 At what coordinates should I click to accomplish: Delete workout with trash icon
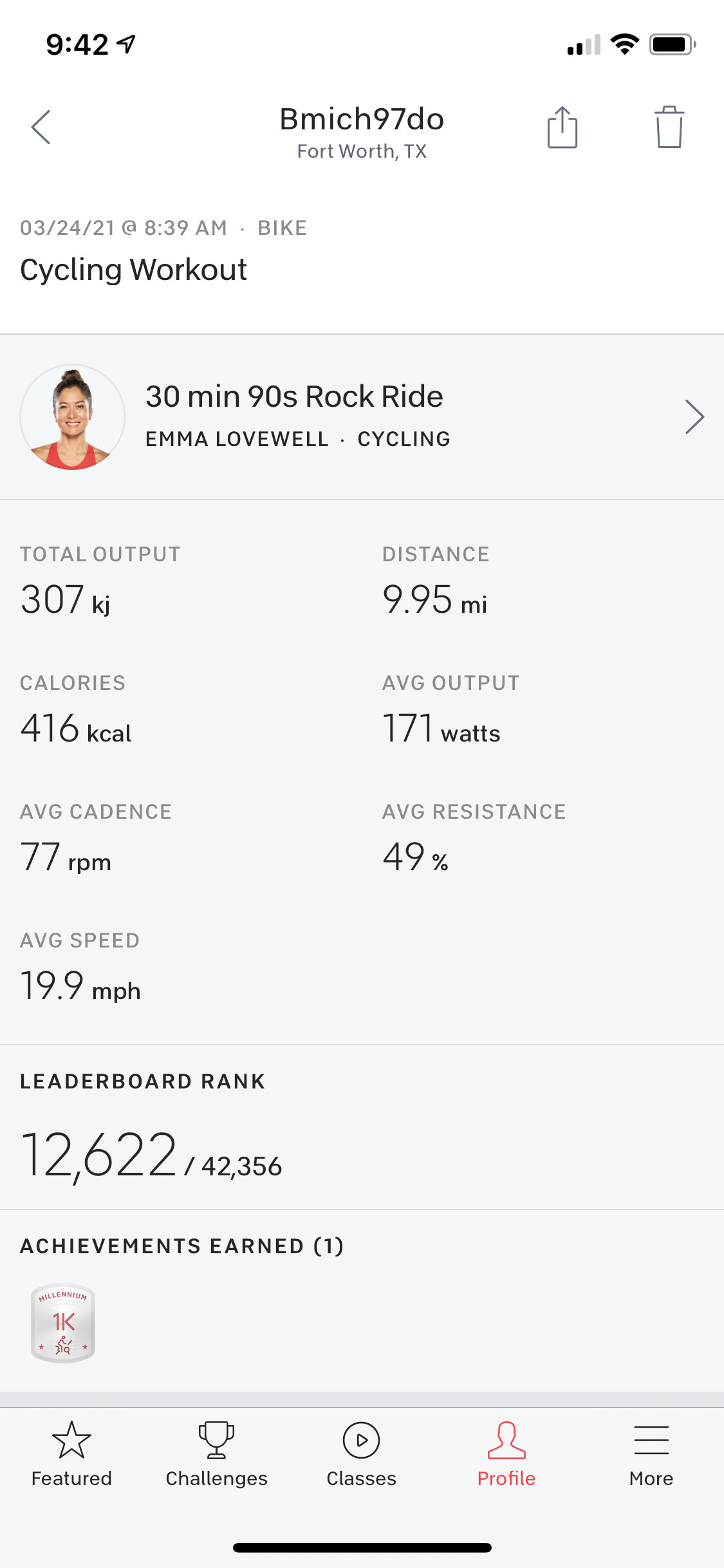pyautogui.click(x=669, y=127)
